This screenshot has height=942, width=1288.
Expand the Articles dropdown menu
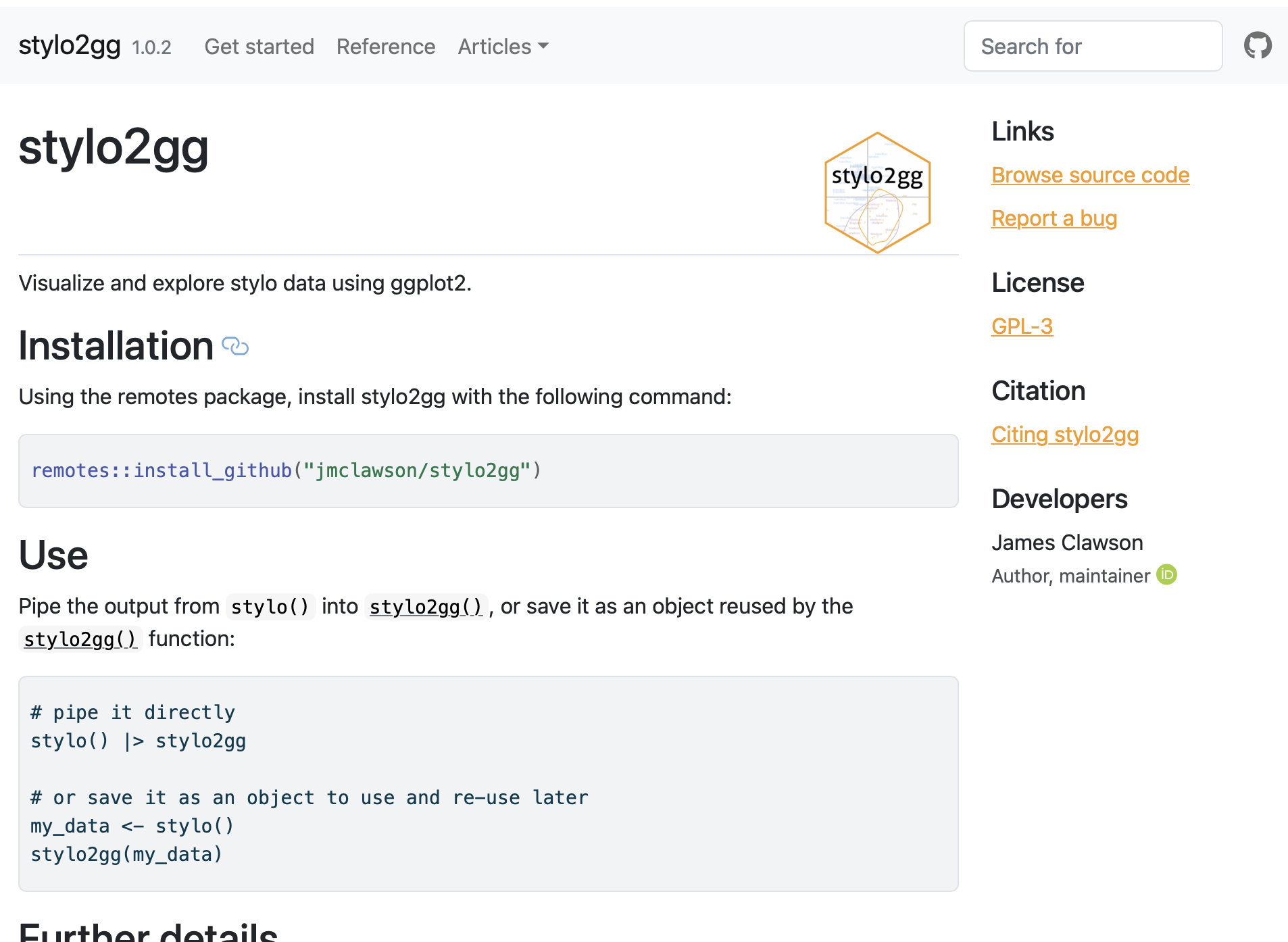pos(503,47)
